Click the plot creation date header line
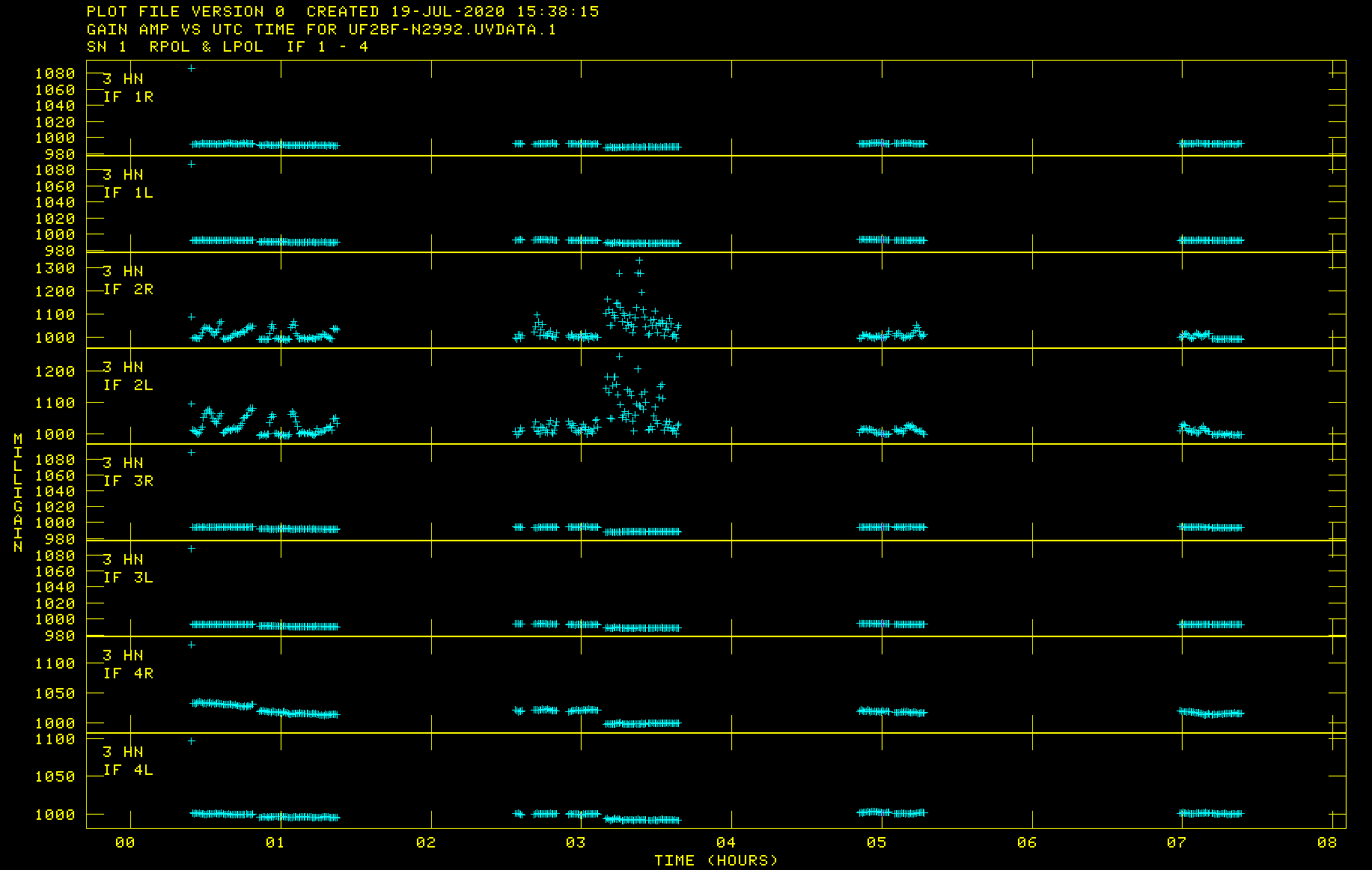This screenshot has height=870, width=1372. coord(343,11)
